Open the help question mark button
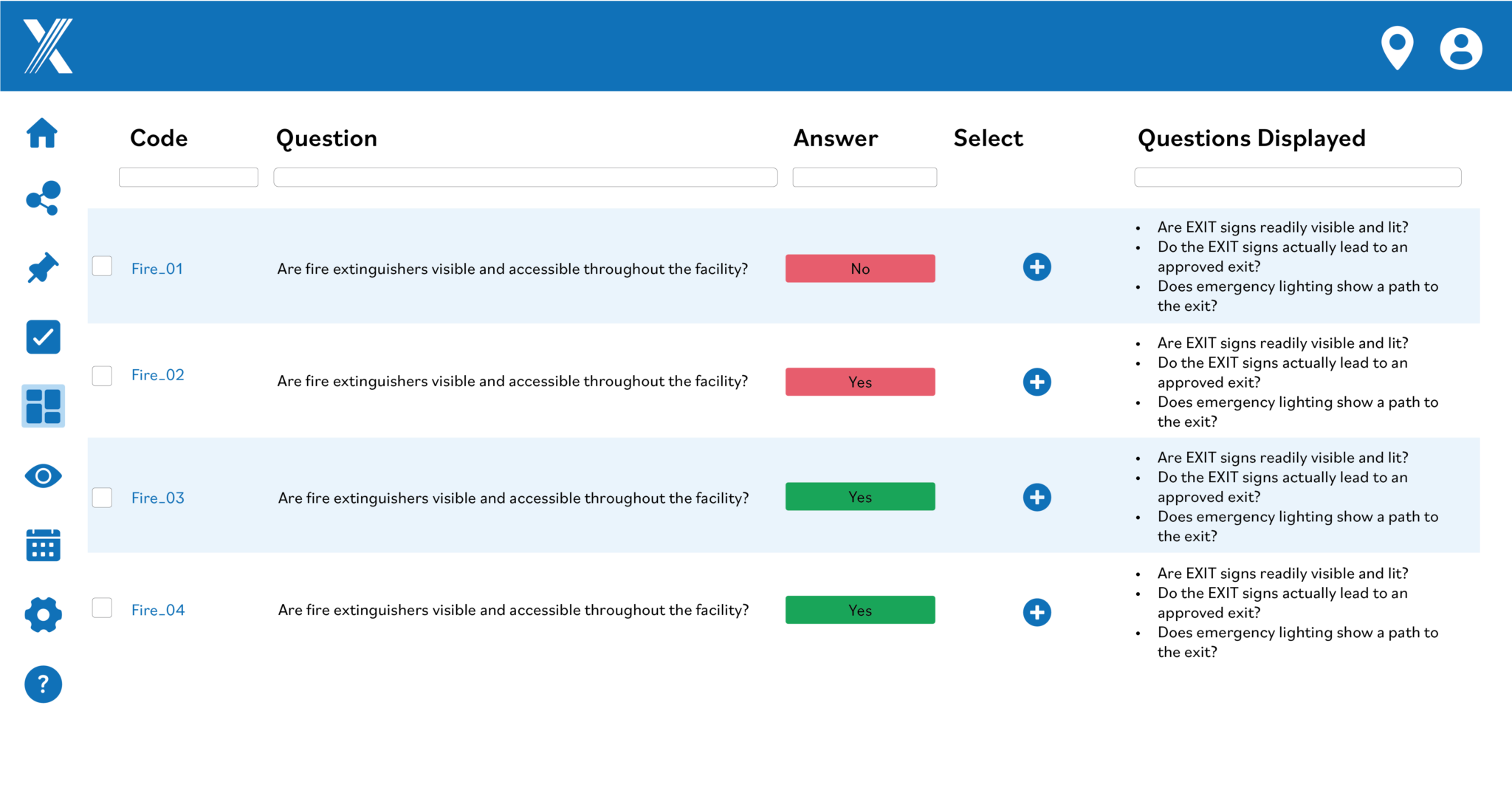The image size is (1512, 790). point(42,684)
